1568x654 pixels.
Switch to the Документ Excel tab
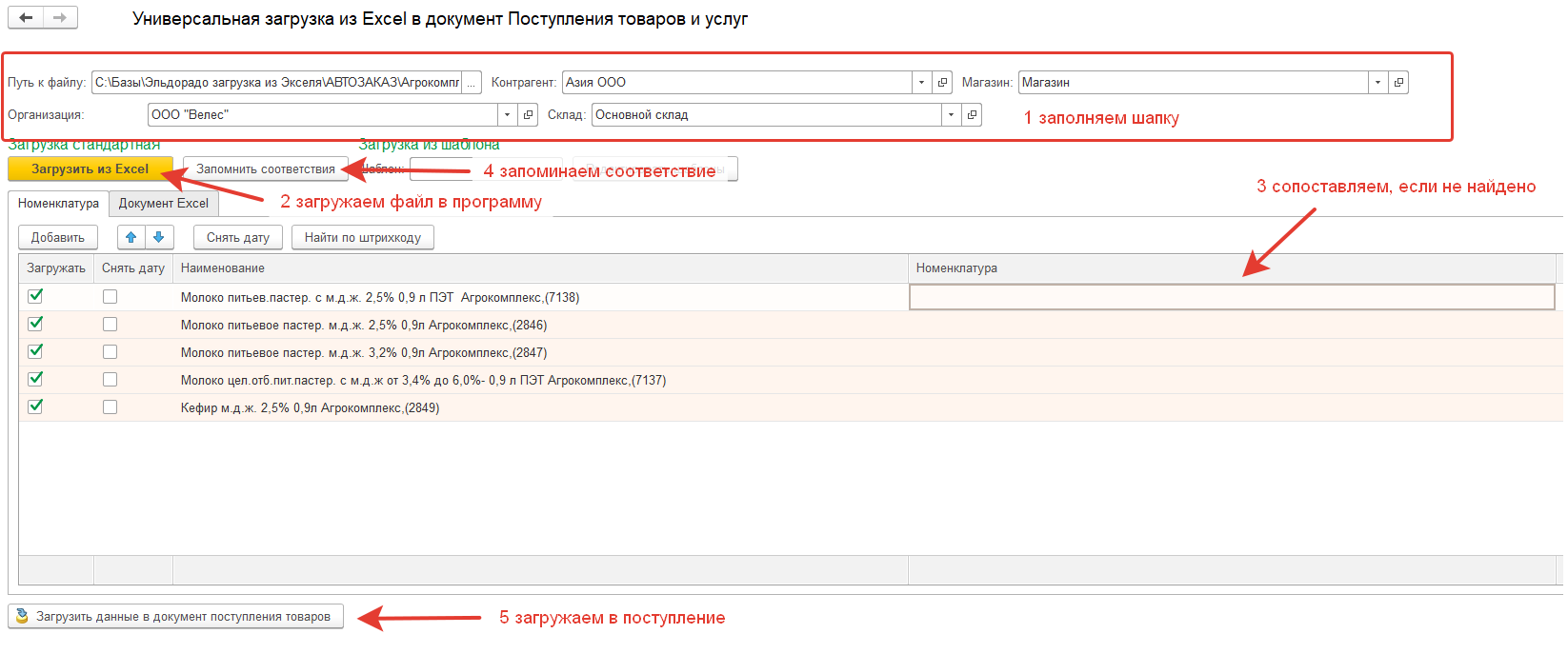tap(164, 204)
